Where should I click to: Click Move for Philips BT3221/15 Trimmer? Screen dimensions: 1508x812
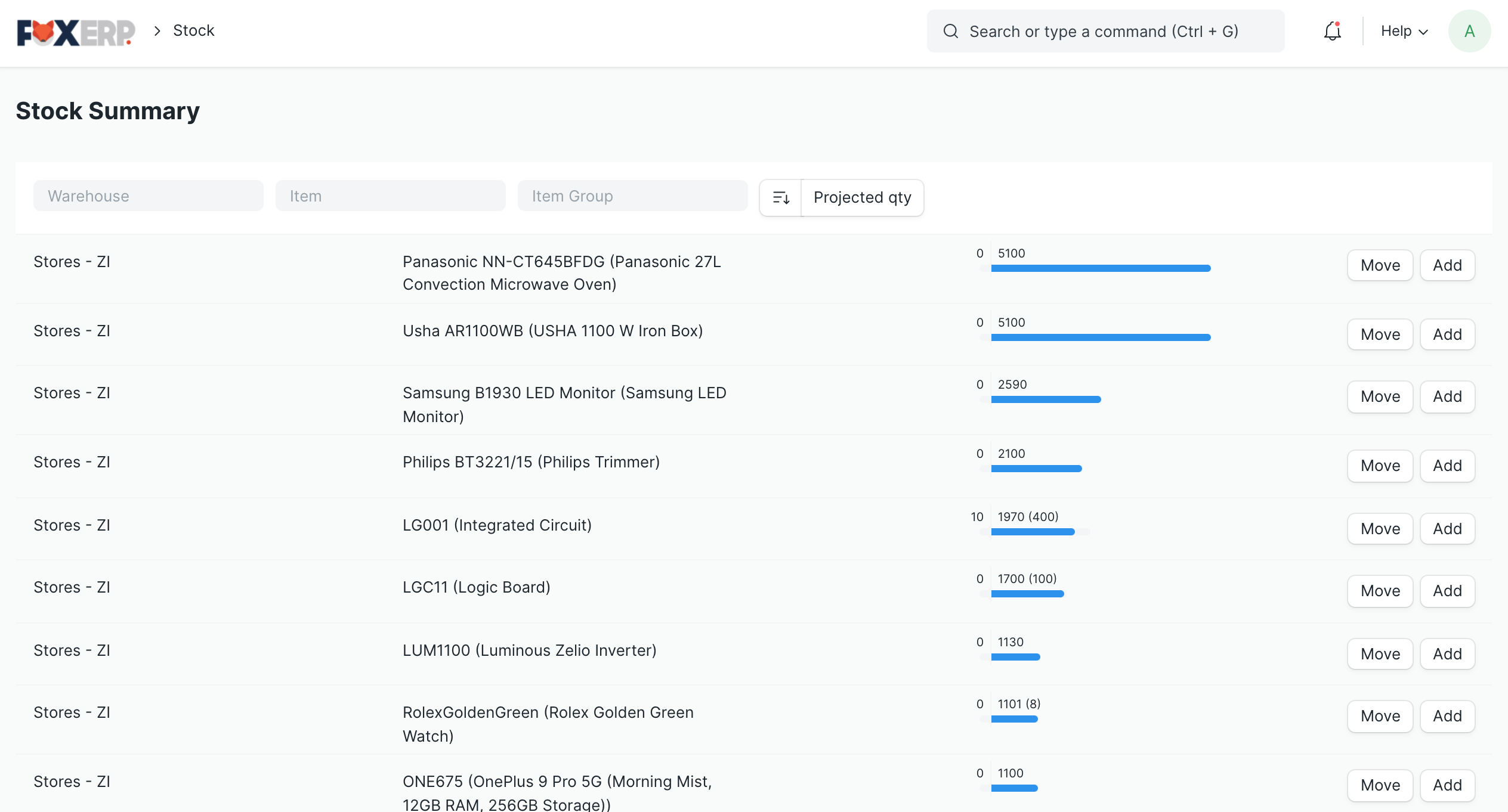click(1380, 466)
